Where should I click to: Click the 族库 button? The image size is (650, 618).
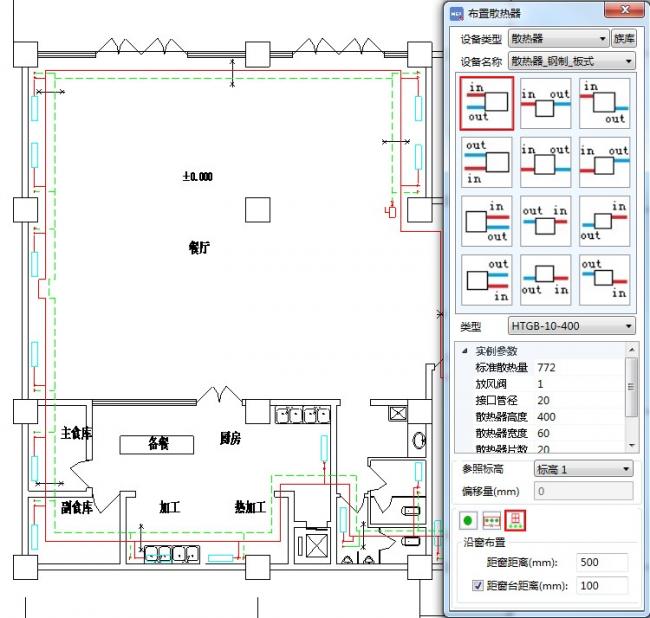coord(624,39)
